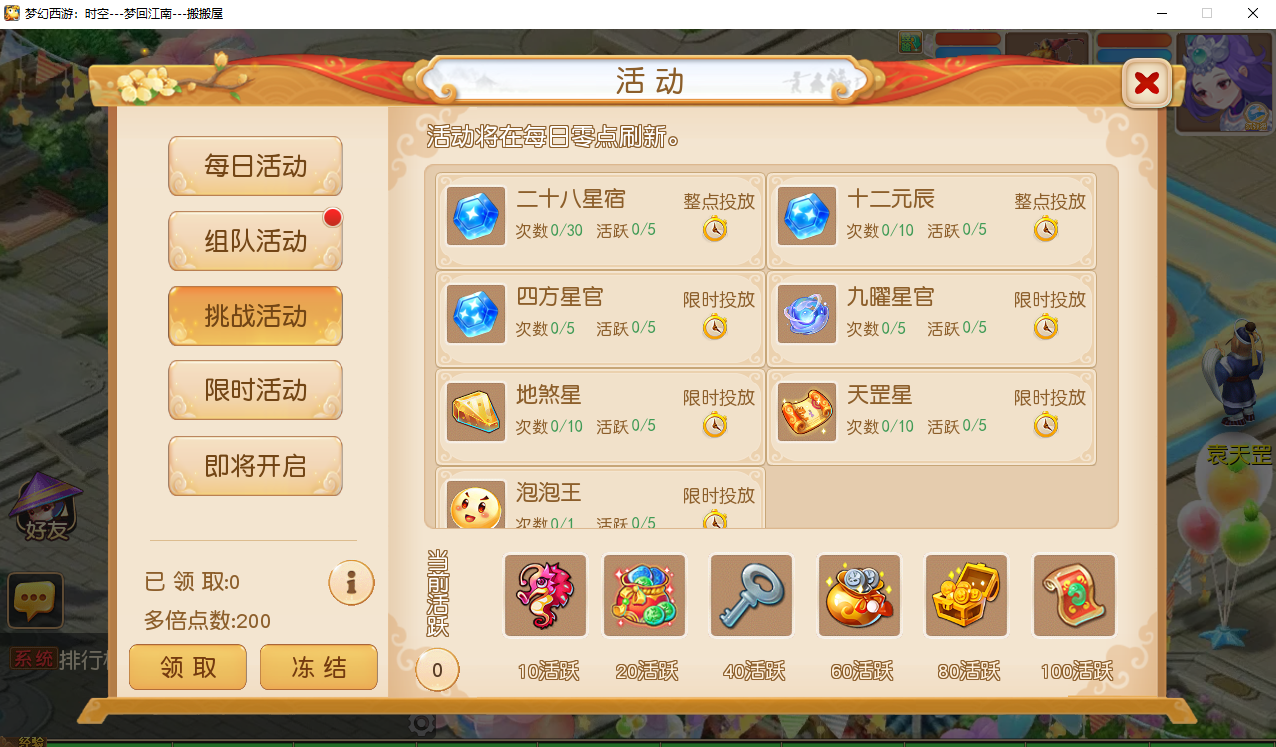The width and height of the screenshot is (1276, 747).
Task: Click the clock icon for 天罡星
Action: click(x=1046, y=425)
